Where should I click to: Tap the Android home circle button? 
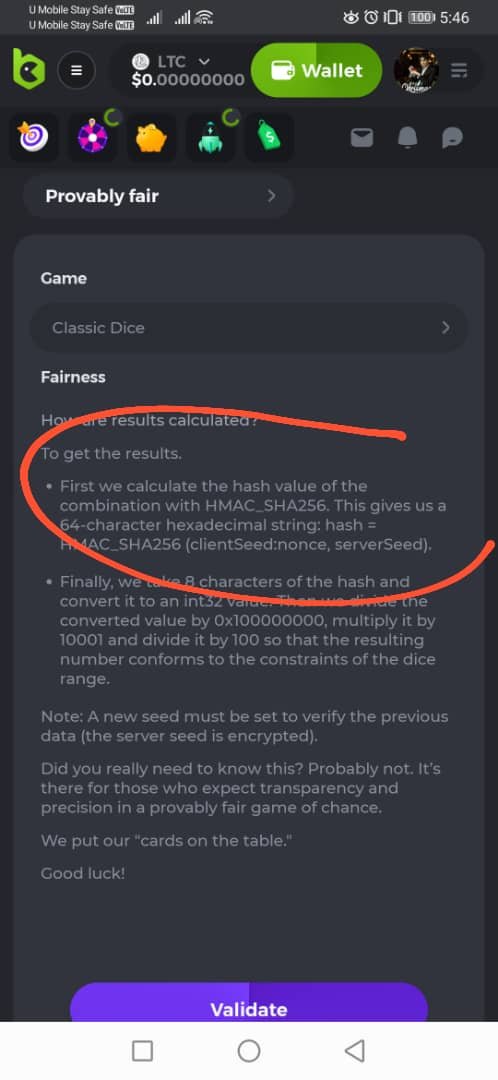[249, 1050]
